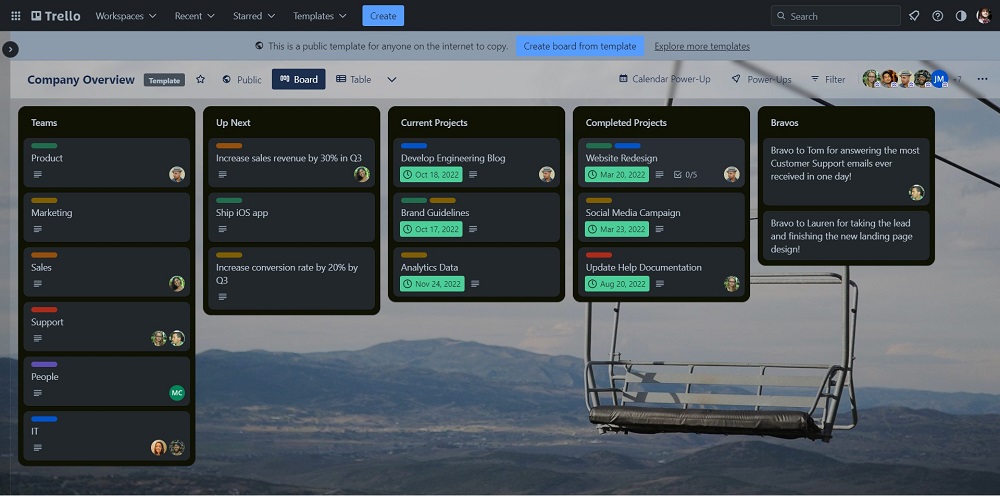Viewport: 1000px width, 496px height.
Task: Open the app switcher grid icon
Action: coord(16,16)
